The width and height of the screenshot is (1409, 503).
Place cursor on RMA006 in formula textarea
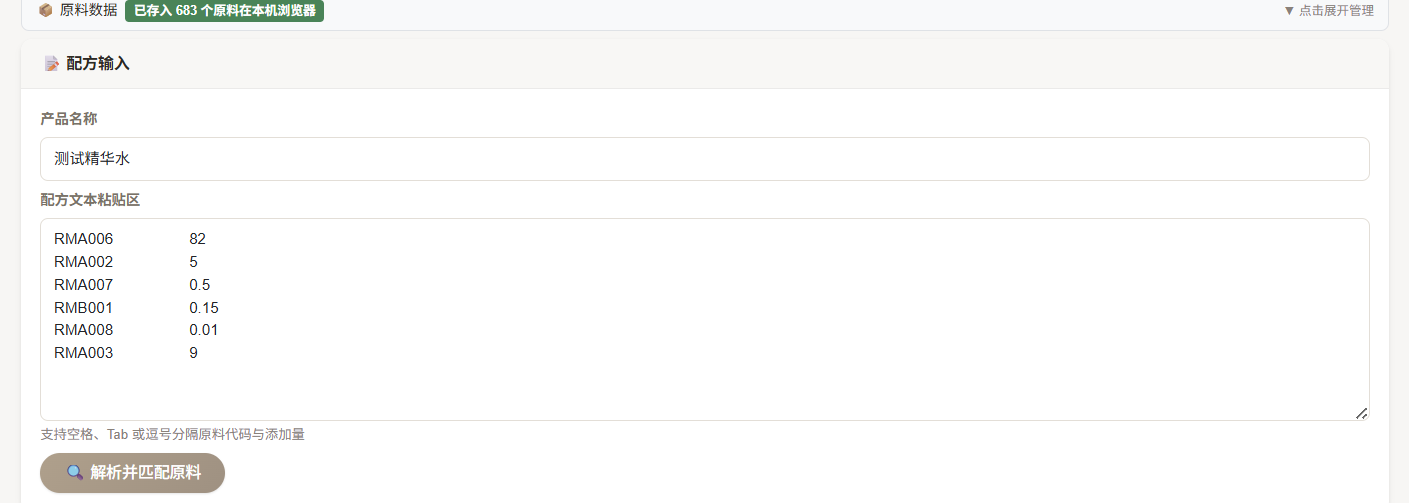(84, 239)
